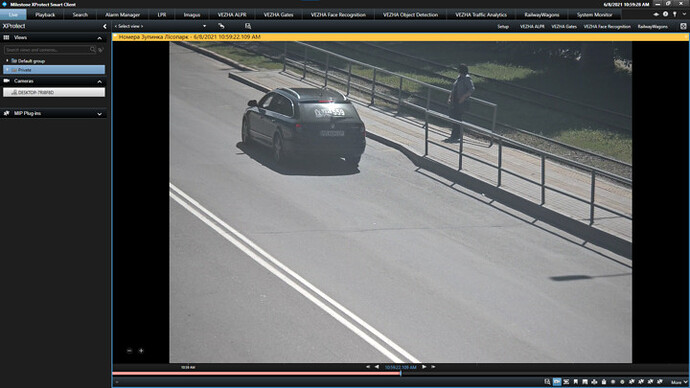Click VEZHA Face Recognition toolbar link
This screenshot has width=690, height=388.
point(607,26)
